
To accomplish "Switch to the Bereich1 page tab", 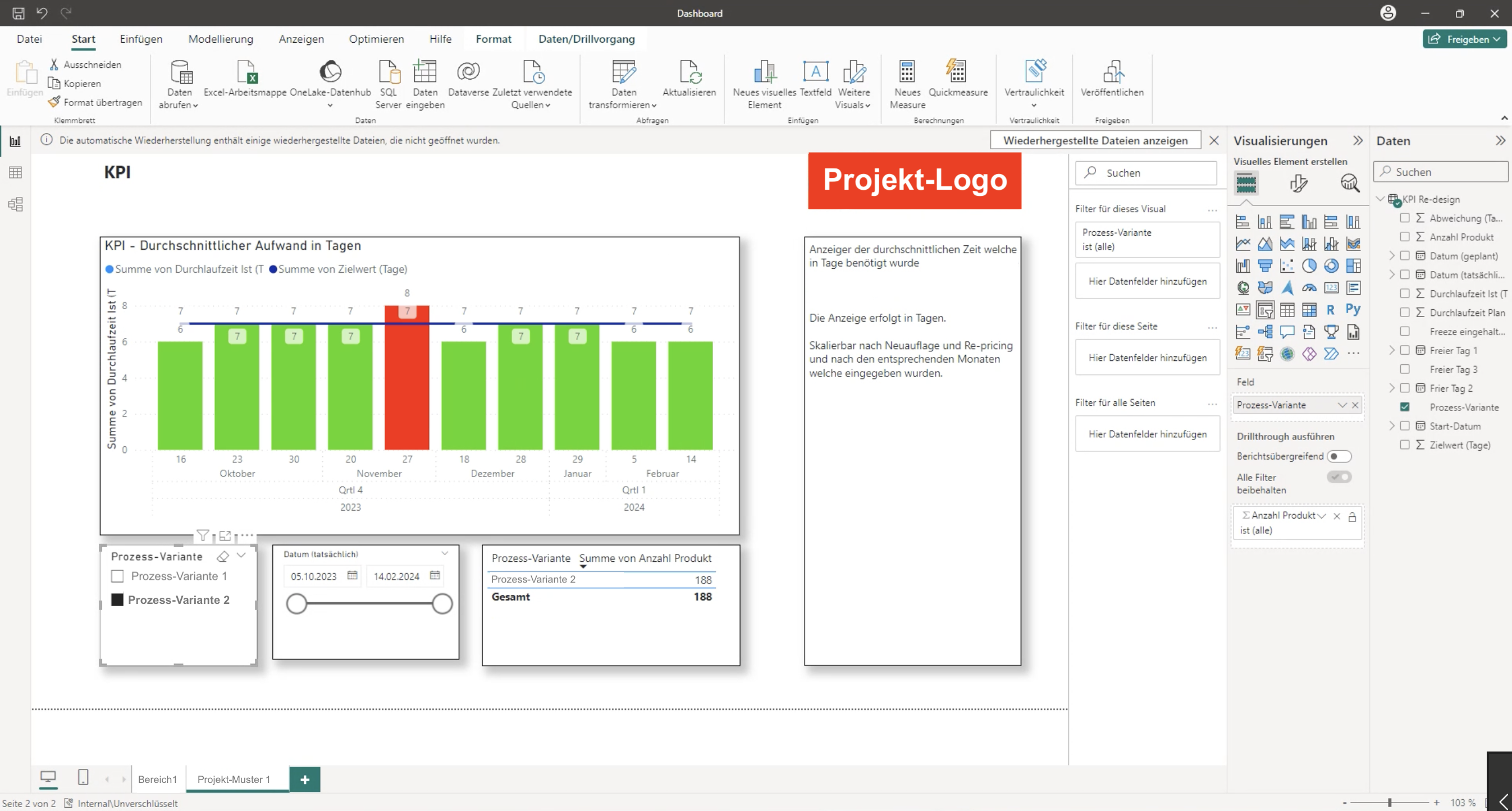I will 157,780.
